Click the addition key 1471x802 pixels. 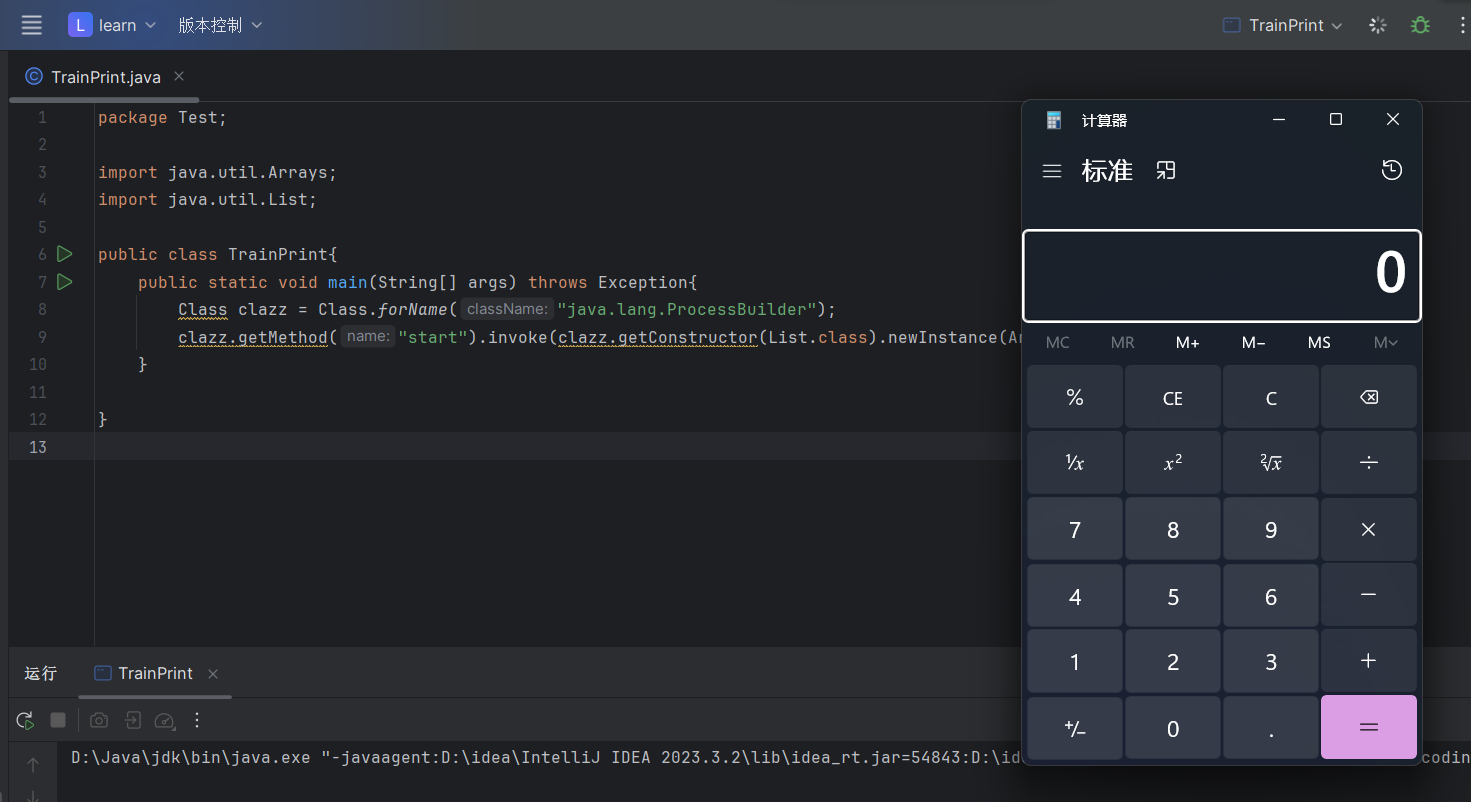tap(1369, 661)
